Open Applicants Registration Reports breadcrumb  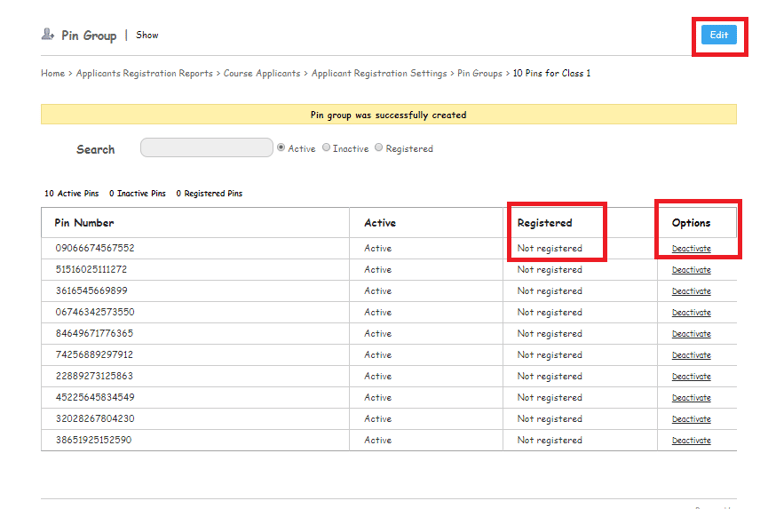(x=144, y=73)
